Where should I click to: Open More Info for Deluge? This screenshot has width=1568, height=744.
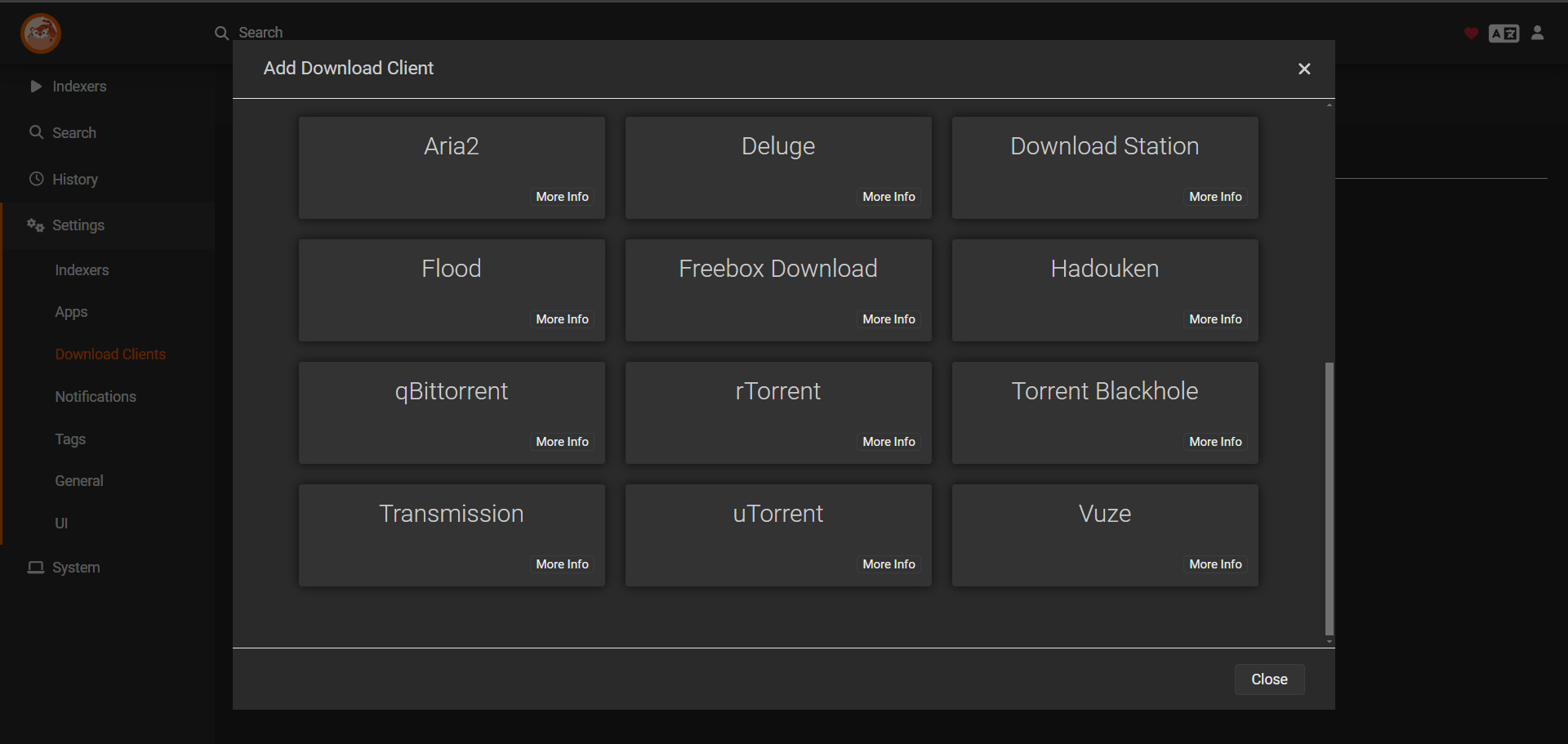point(889,197)
